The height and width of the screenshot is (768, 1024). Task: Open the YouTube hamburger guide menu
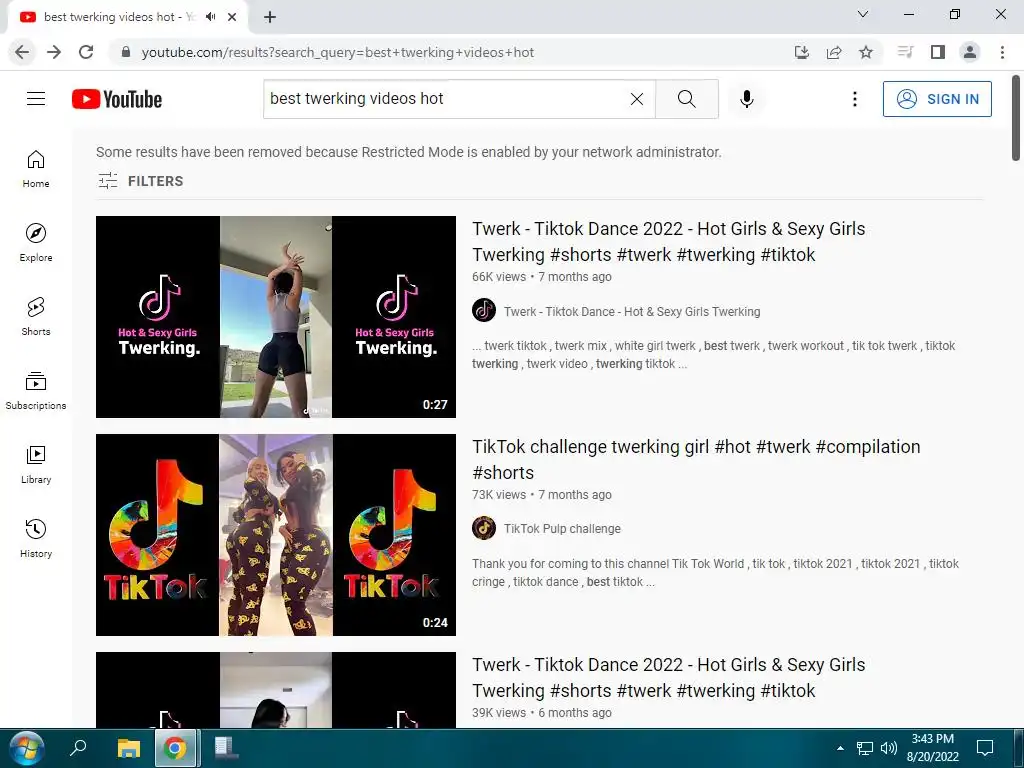click(x=36, y=99)
